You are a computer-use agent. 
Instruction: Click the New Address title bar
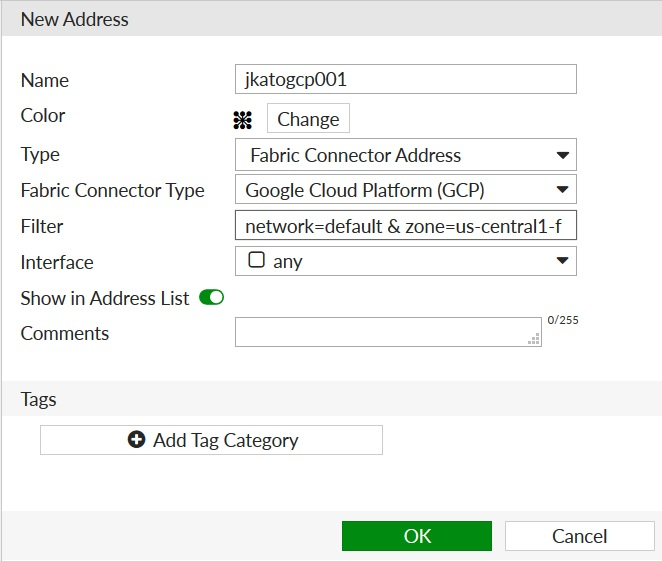point(75,19)
